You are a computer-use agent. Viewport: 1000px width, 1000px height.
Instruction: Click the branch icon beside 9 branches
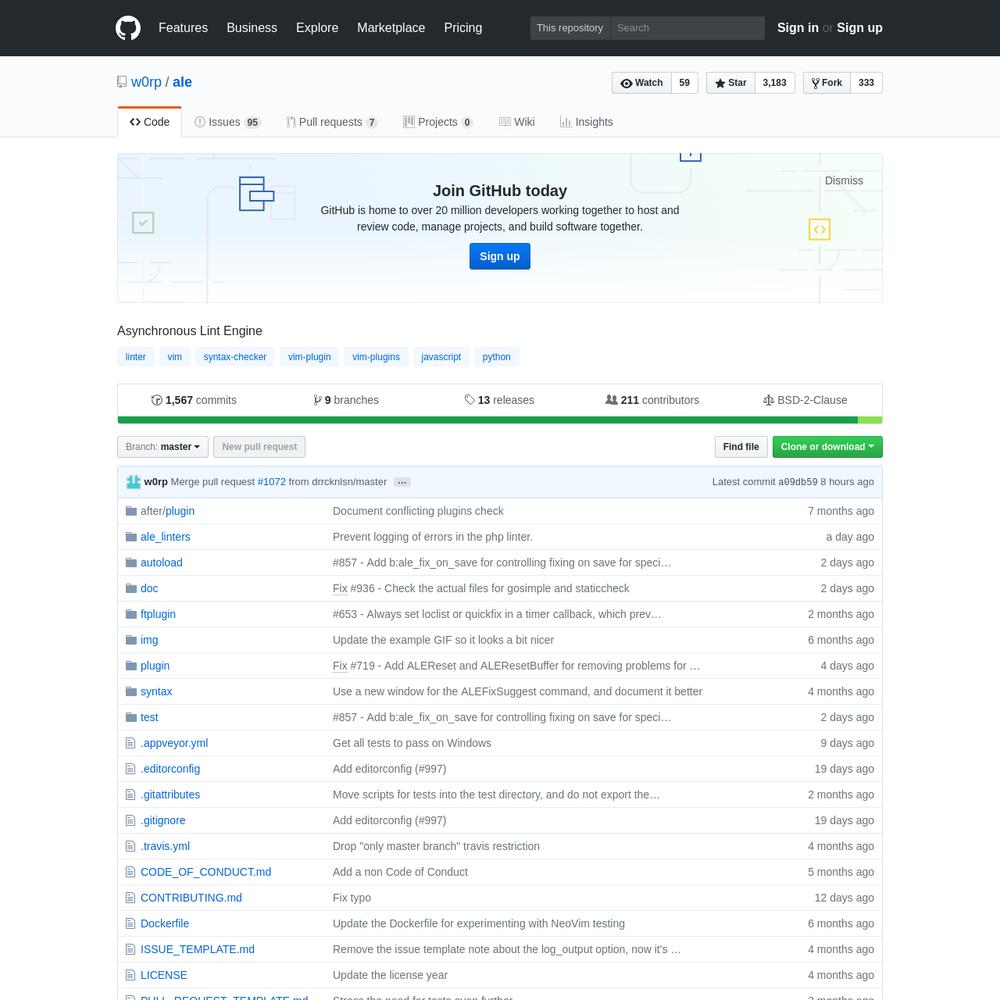coord(317,400)
